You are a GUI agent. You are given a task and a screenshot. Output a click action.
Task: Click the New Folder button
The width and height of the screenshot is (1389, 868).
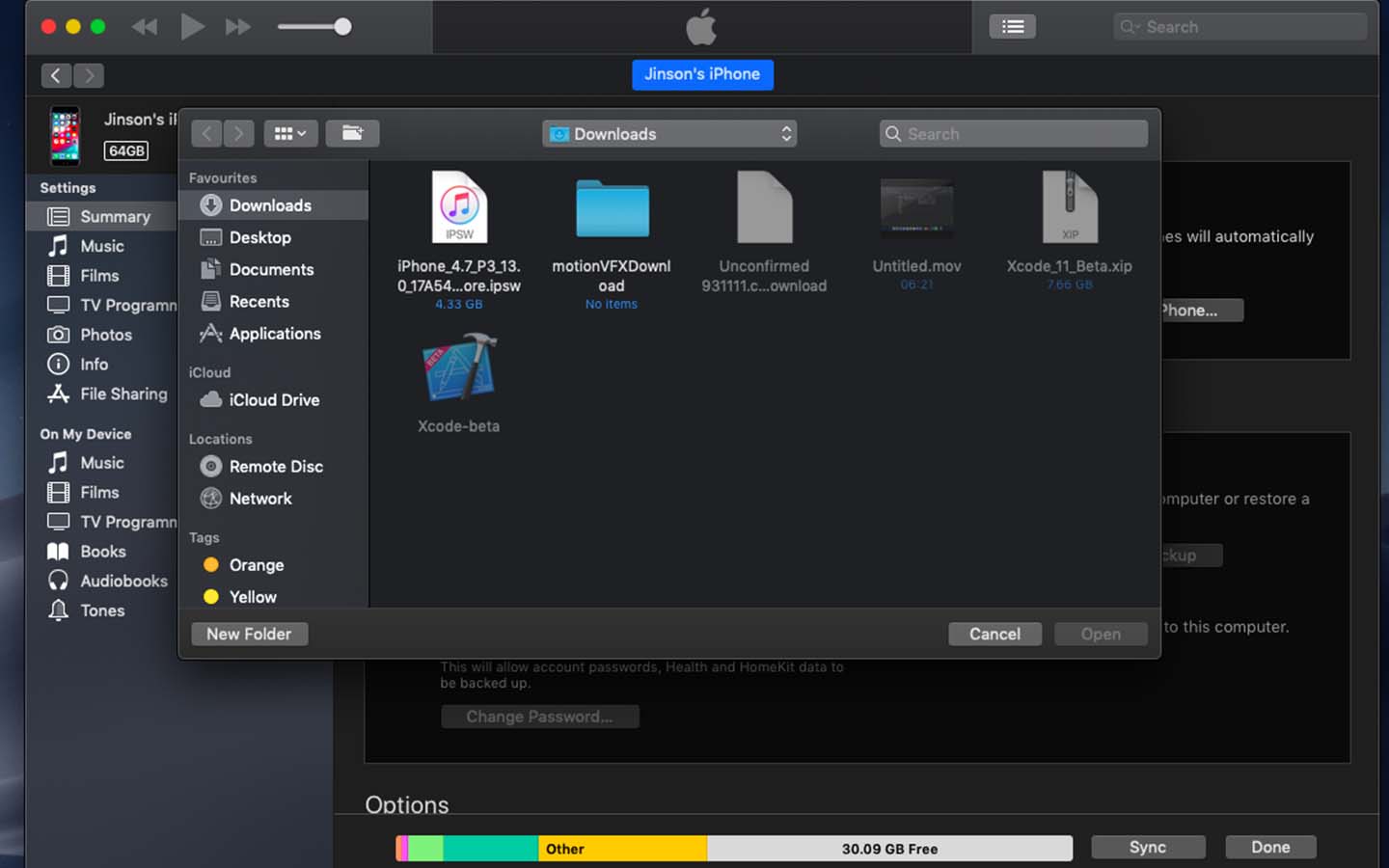coord(249,634)
